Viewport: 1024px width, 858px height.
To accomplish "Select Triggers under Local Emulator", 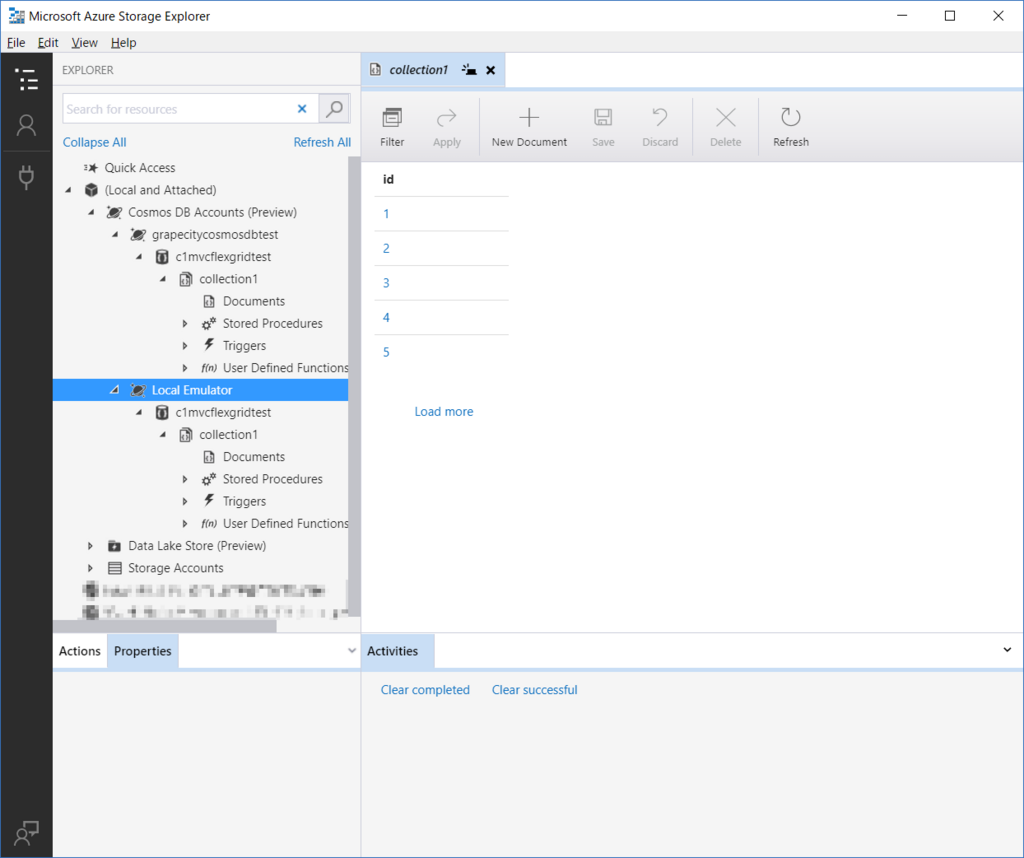I will (x=244, y=501).
